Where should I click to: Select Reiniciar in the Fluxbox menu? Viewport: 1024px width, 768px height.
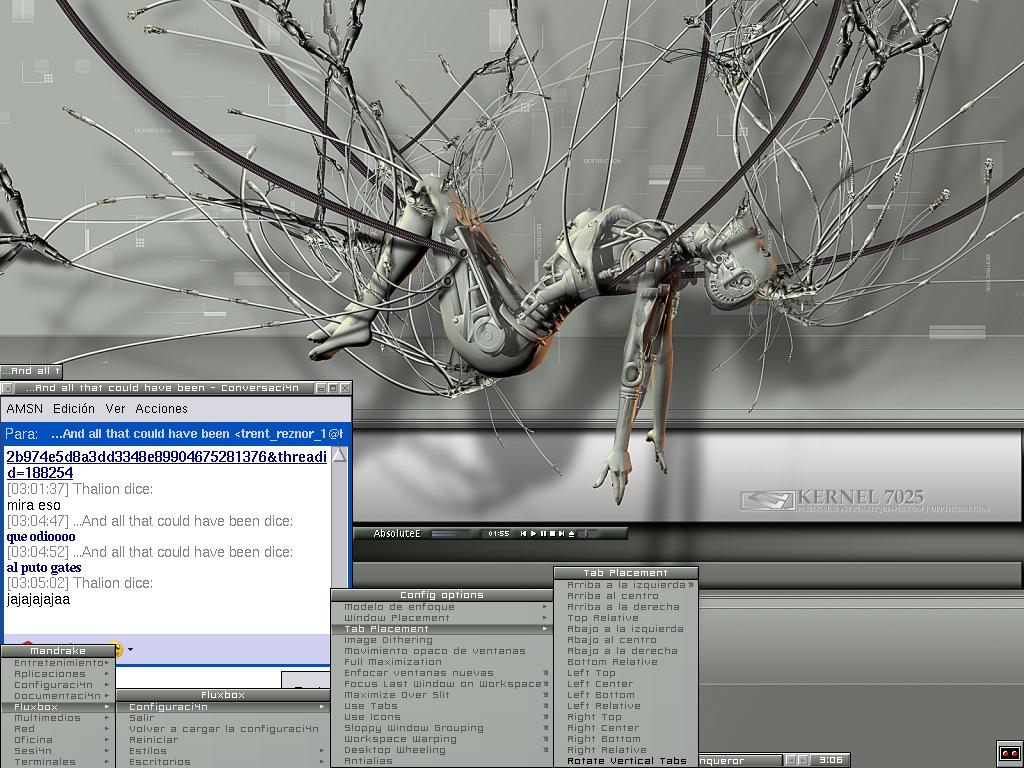click(x=153, y=740)
